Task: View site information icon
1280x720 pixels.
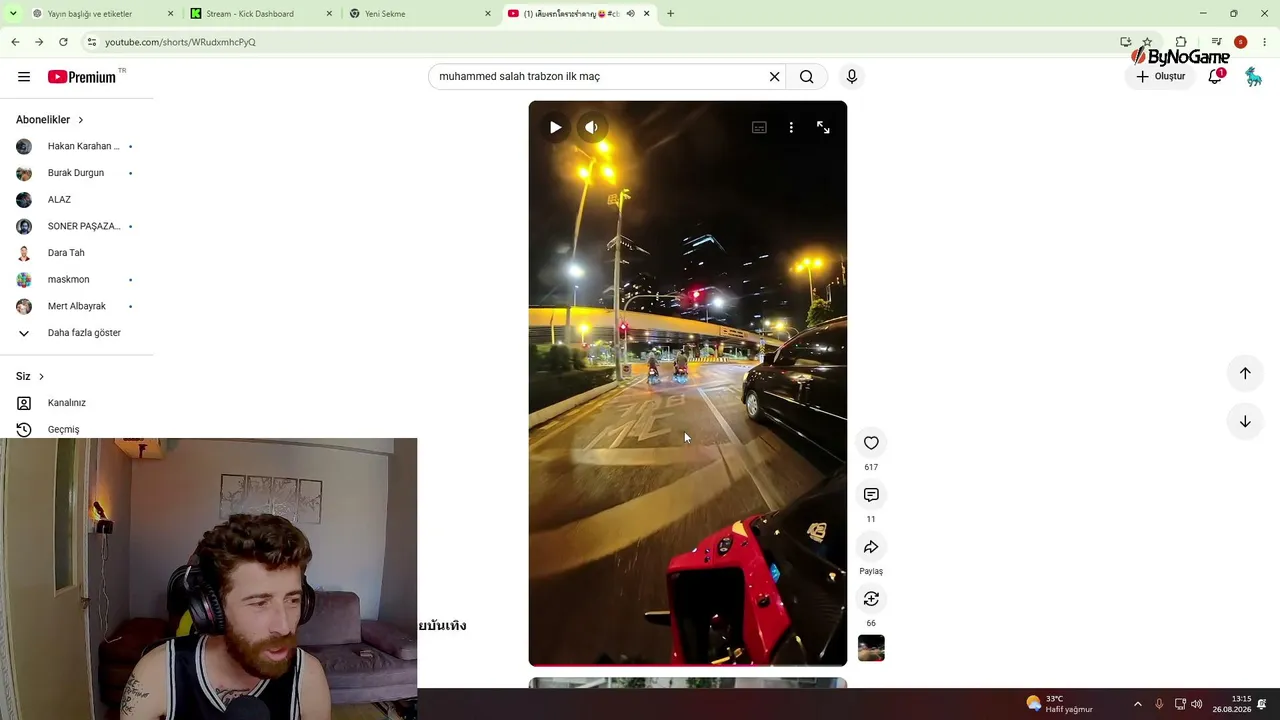Action: point(91,42)
